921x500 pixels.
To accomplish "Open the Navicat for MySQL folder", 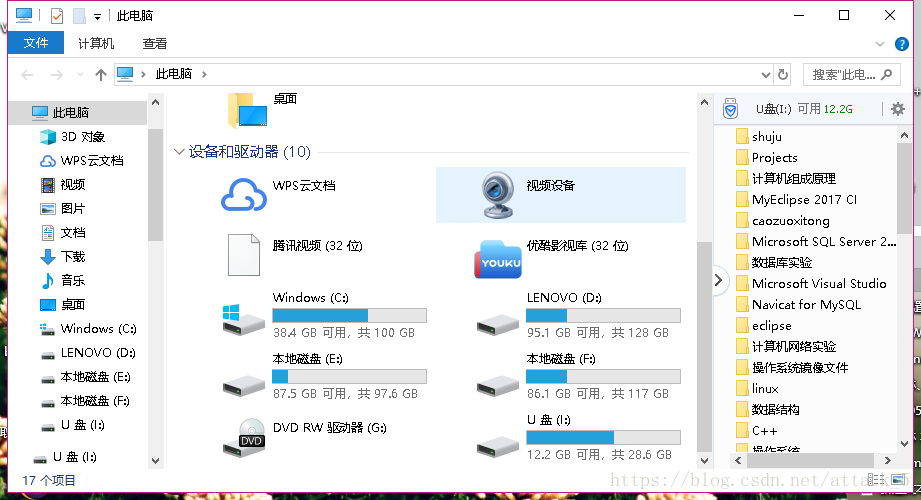I will coord(806,304).
